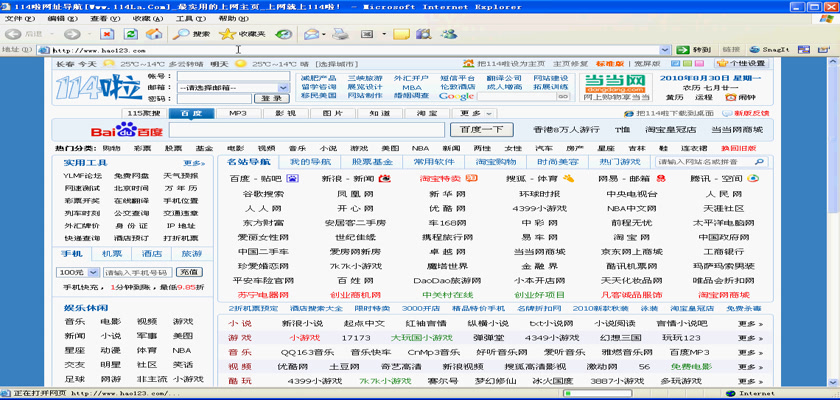The width and height of the screenshot is (840, 400).
Task: Click the 标准版 version link
Action: [x=610, y=63]
